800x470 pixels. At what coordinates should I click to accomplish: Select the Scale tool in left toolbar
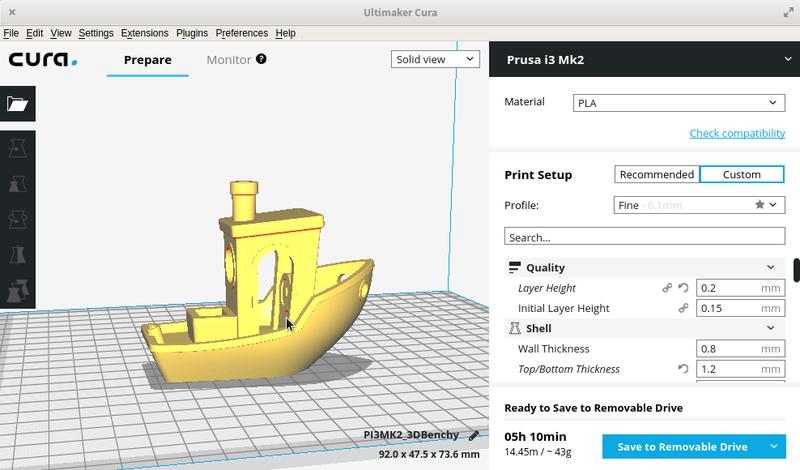pos(17,185)
